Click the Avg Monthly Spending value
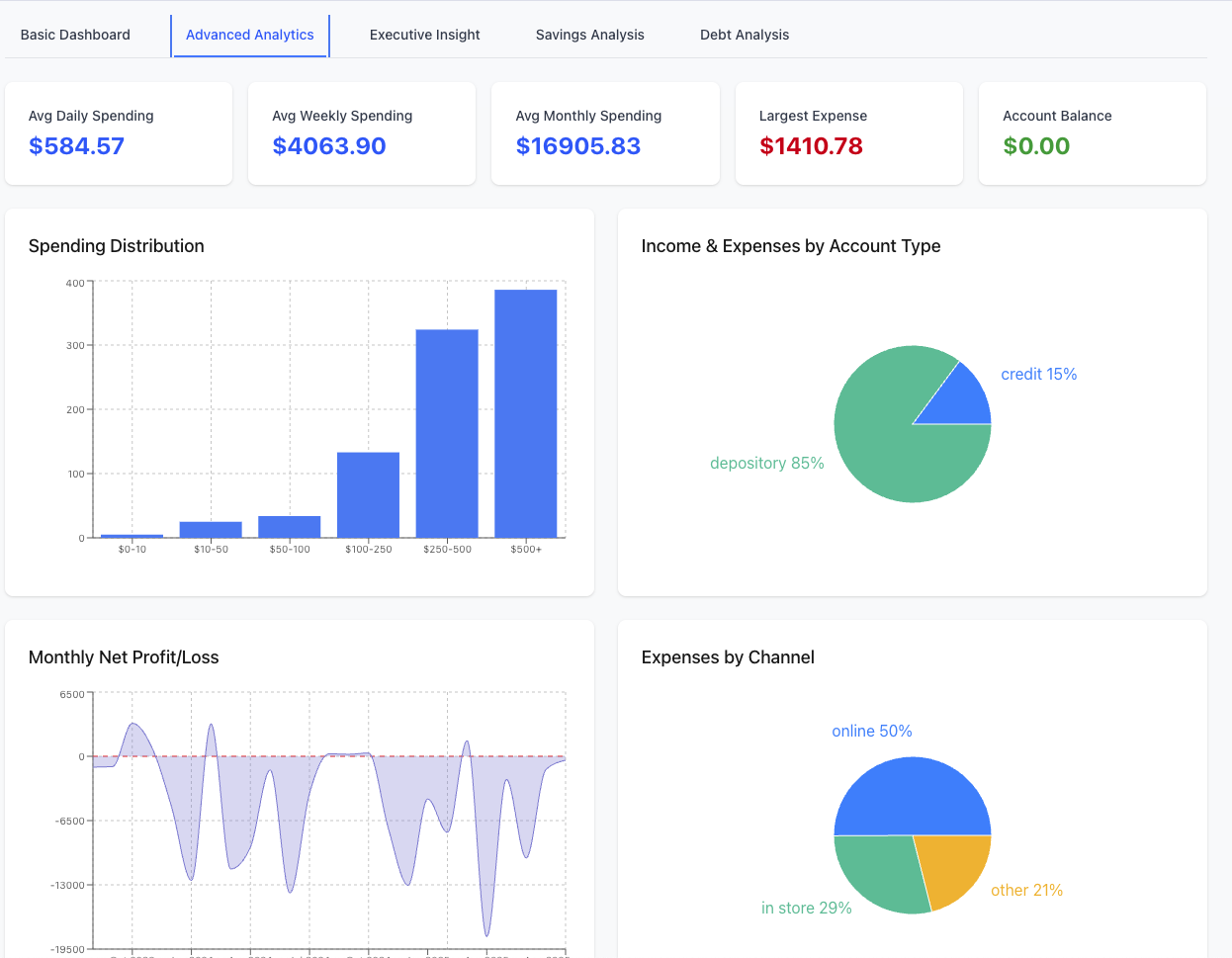This screenshot has width=1232, height=958. click(577, 145)
